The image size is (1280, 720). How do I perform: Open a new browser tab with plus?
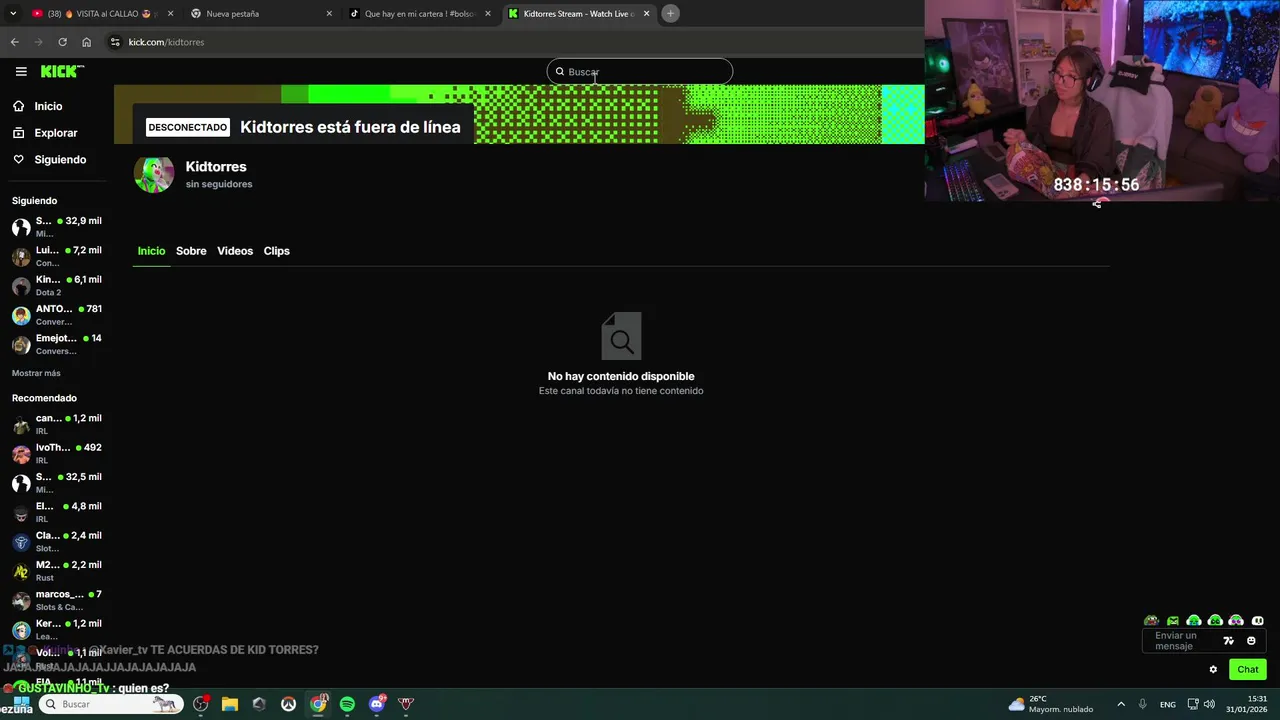click(x=670, y=14)
